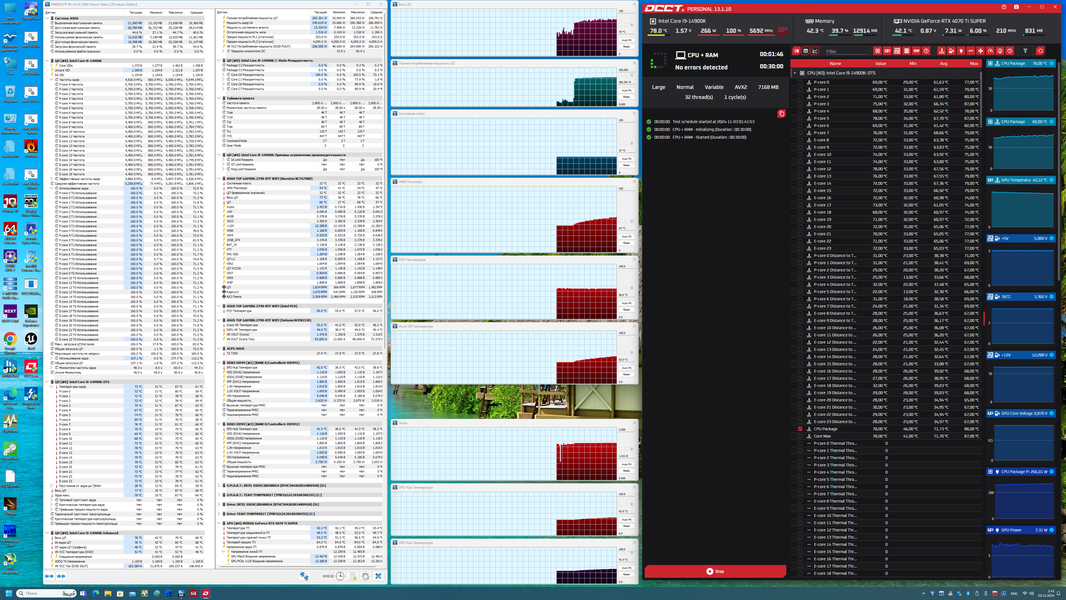This screenshot has height=600, width=1066.
Task: Uncheck the CPU Package sensor checkbox
Action: point(800,429)
